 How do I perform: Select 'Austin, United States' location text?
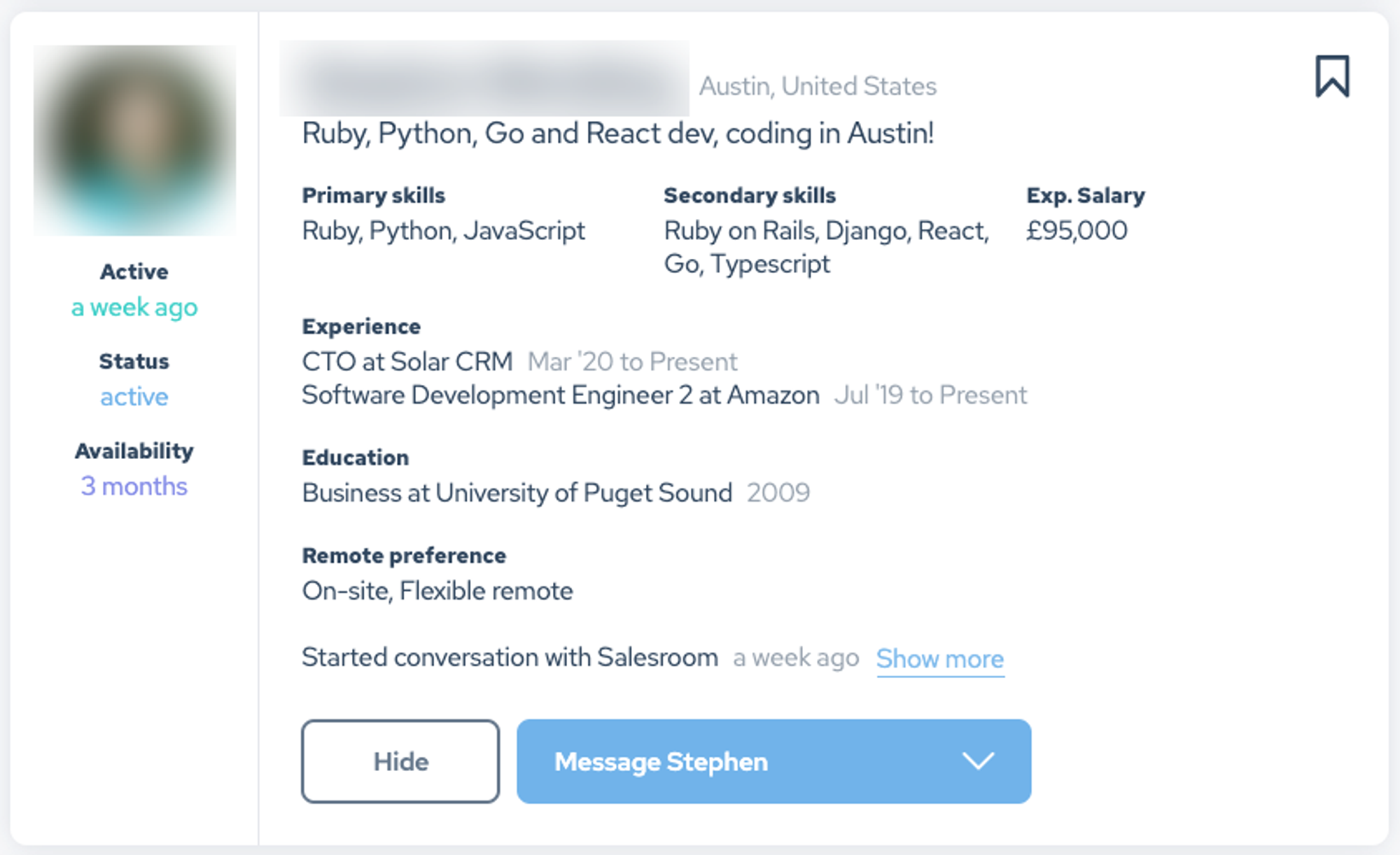818,86
